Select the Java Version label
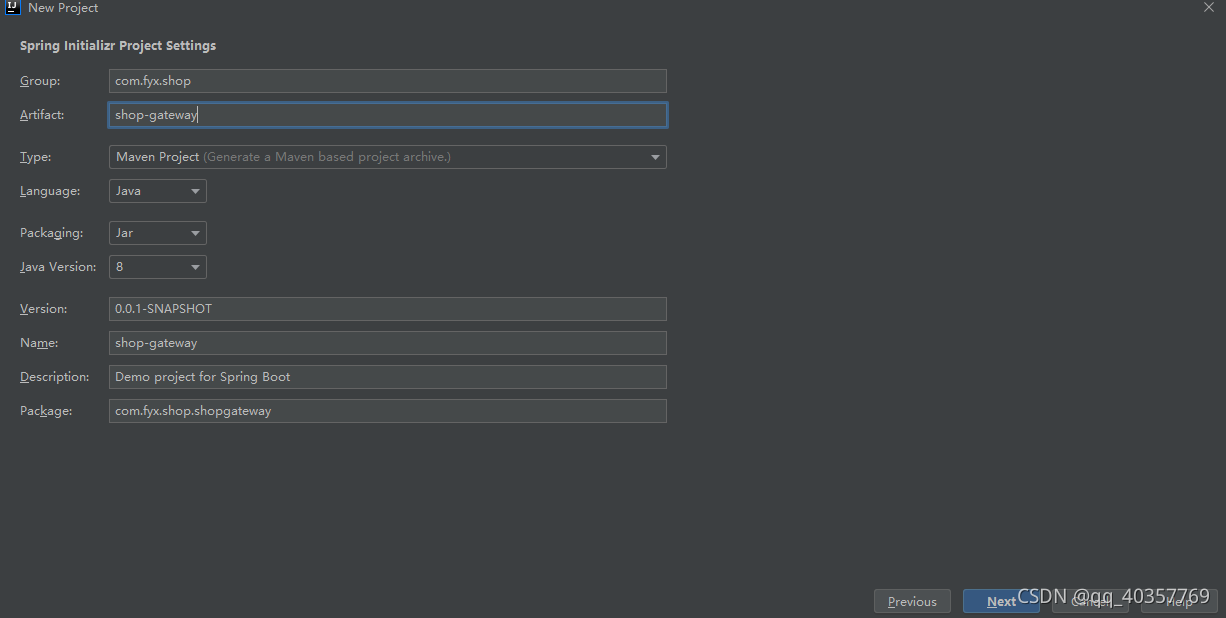The width and height of the screenshot is (1226, 618). click(58, 267)
